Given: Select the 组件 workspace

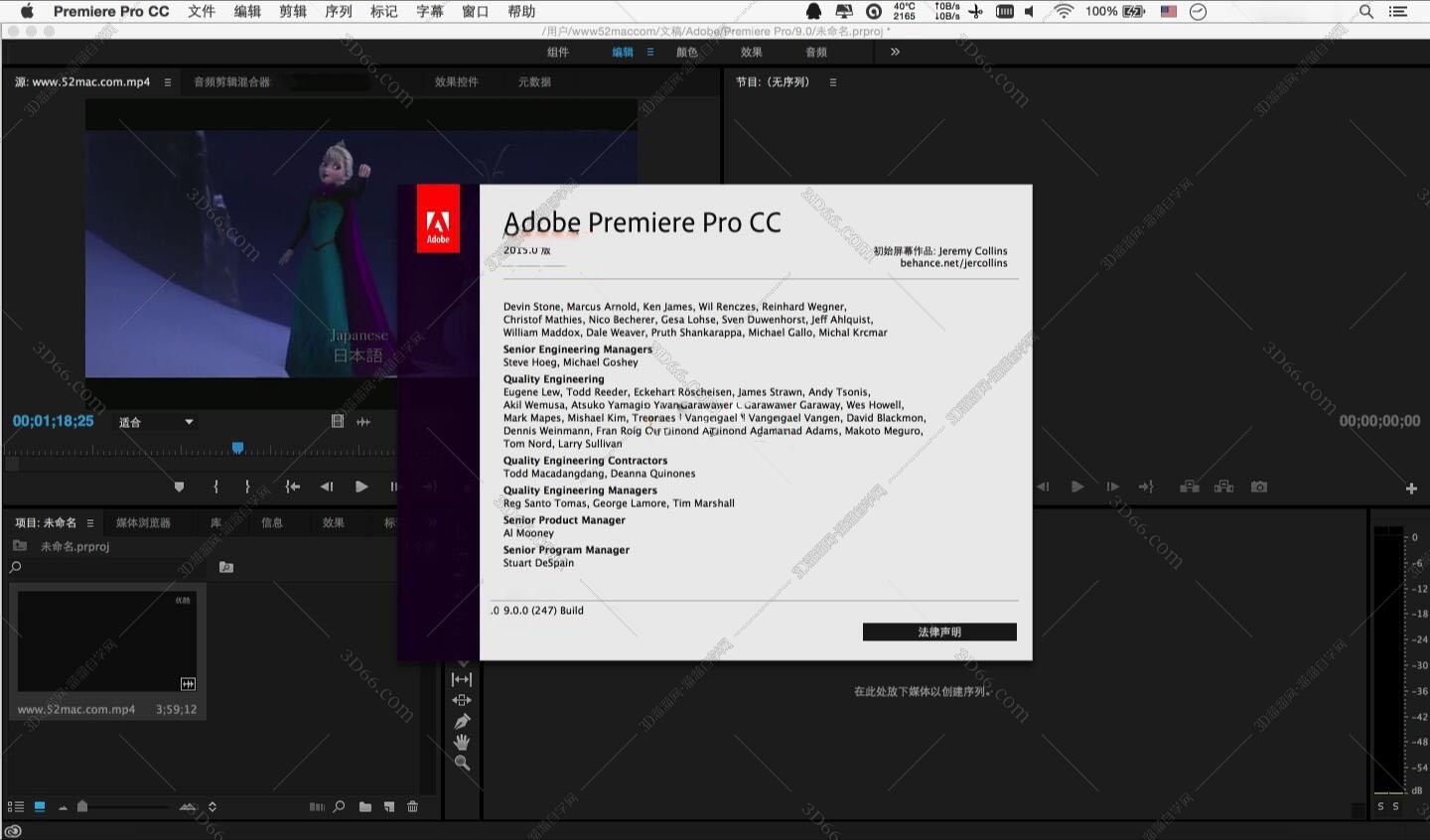Looking at the screenshot, I should [558, 52].
